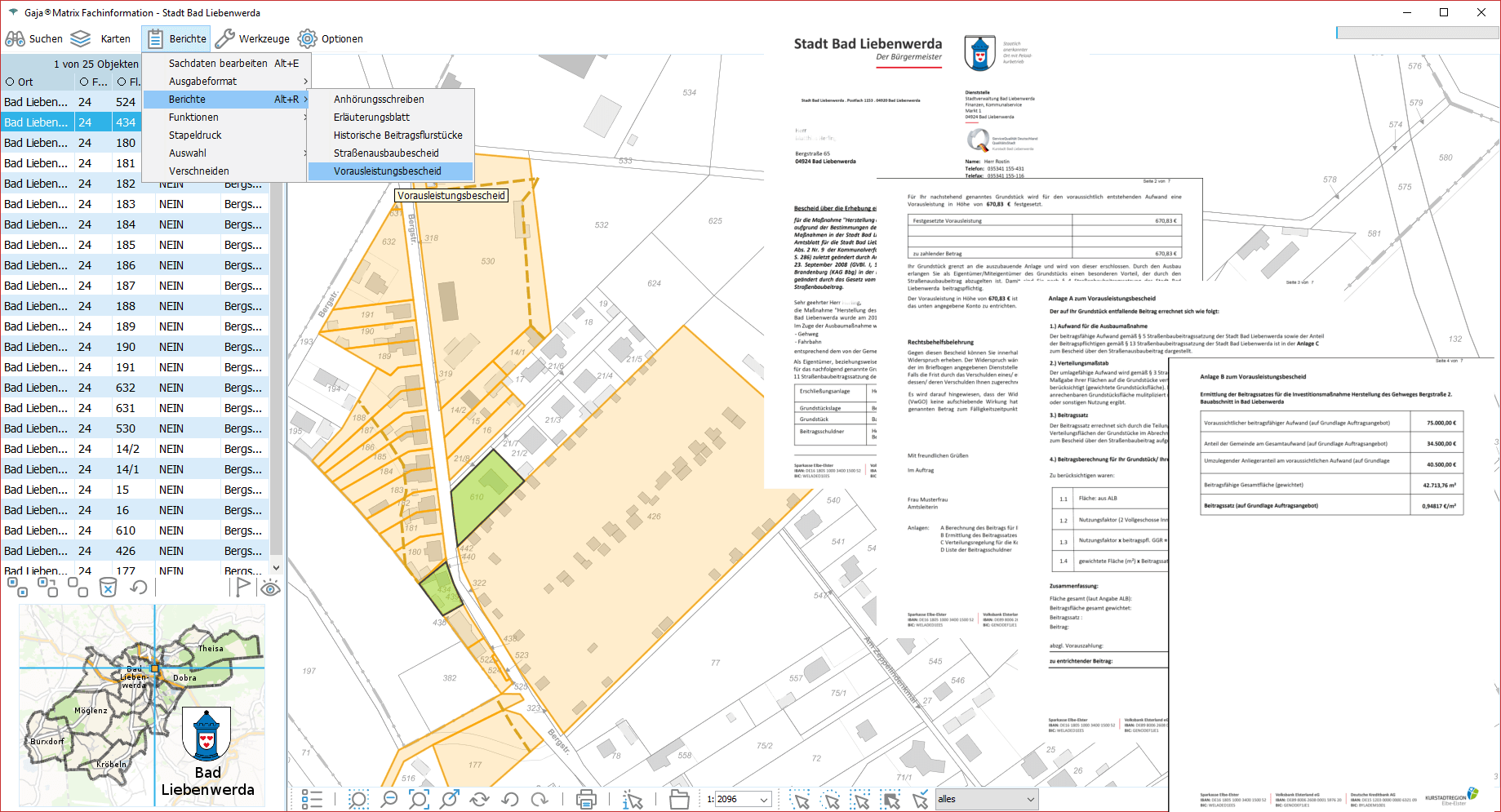
Task: Open the Werkzeuge toolbar button
Action: [252, 38]
